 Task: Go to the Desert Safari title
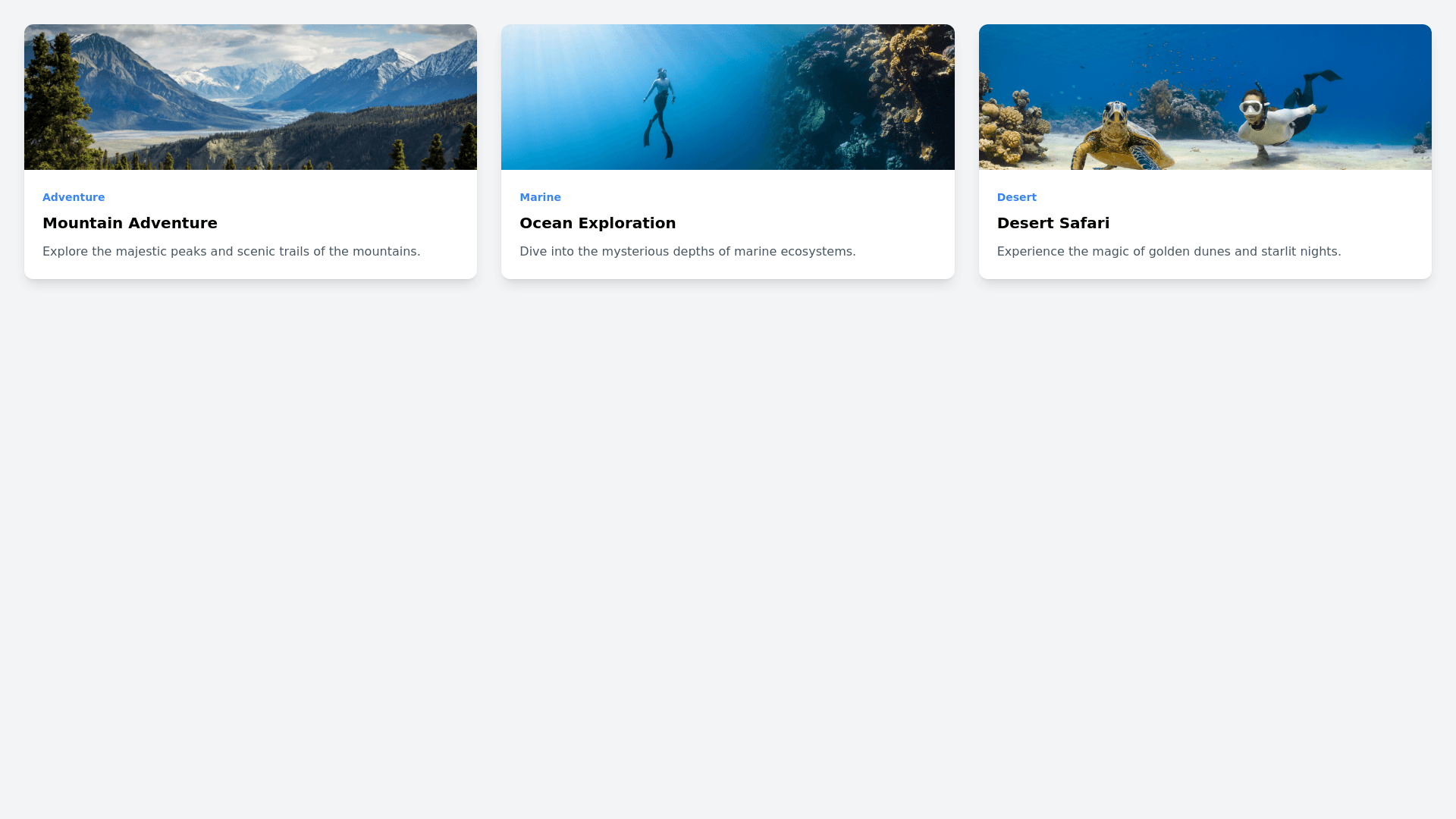point(1053,223)
